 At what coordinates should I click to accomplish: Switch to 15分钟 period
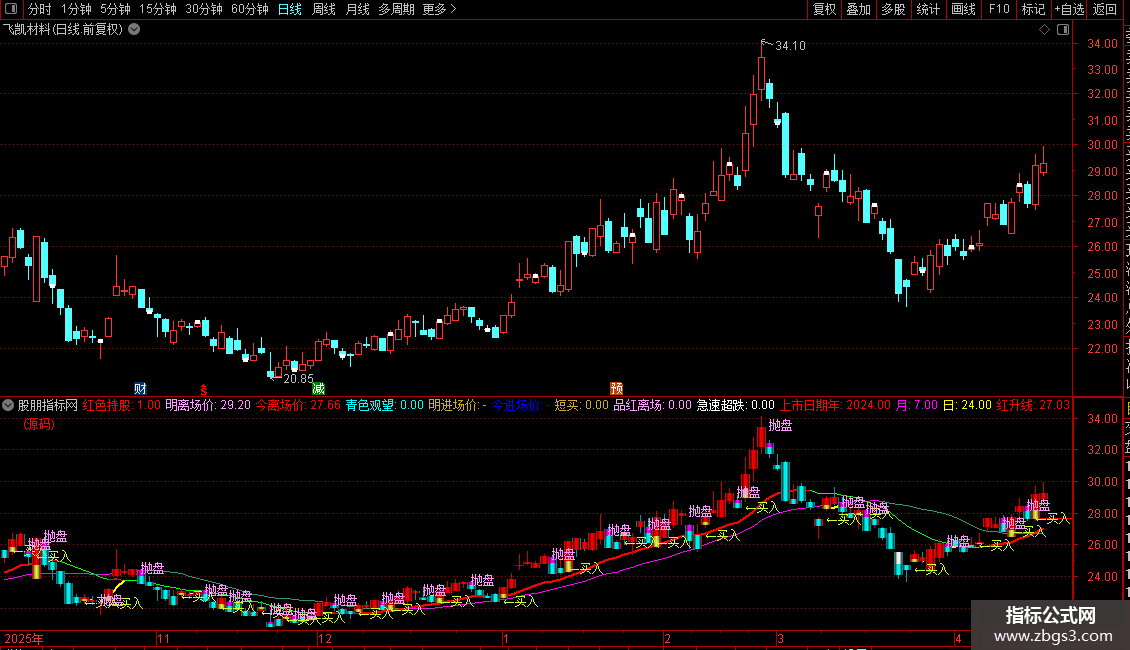pyautogui.click(x=158, y=9)
